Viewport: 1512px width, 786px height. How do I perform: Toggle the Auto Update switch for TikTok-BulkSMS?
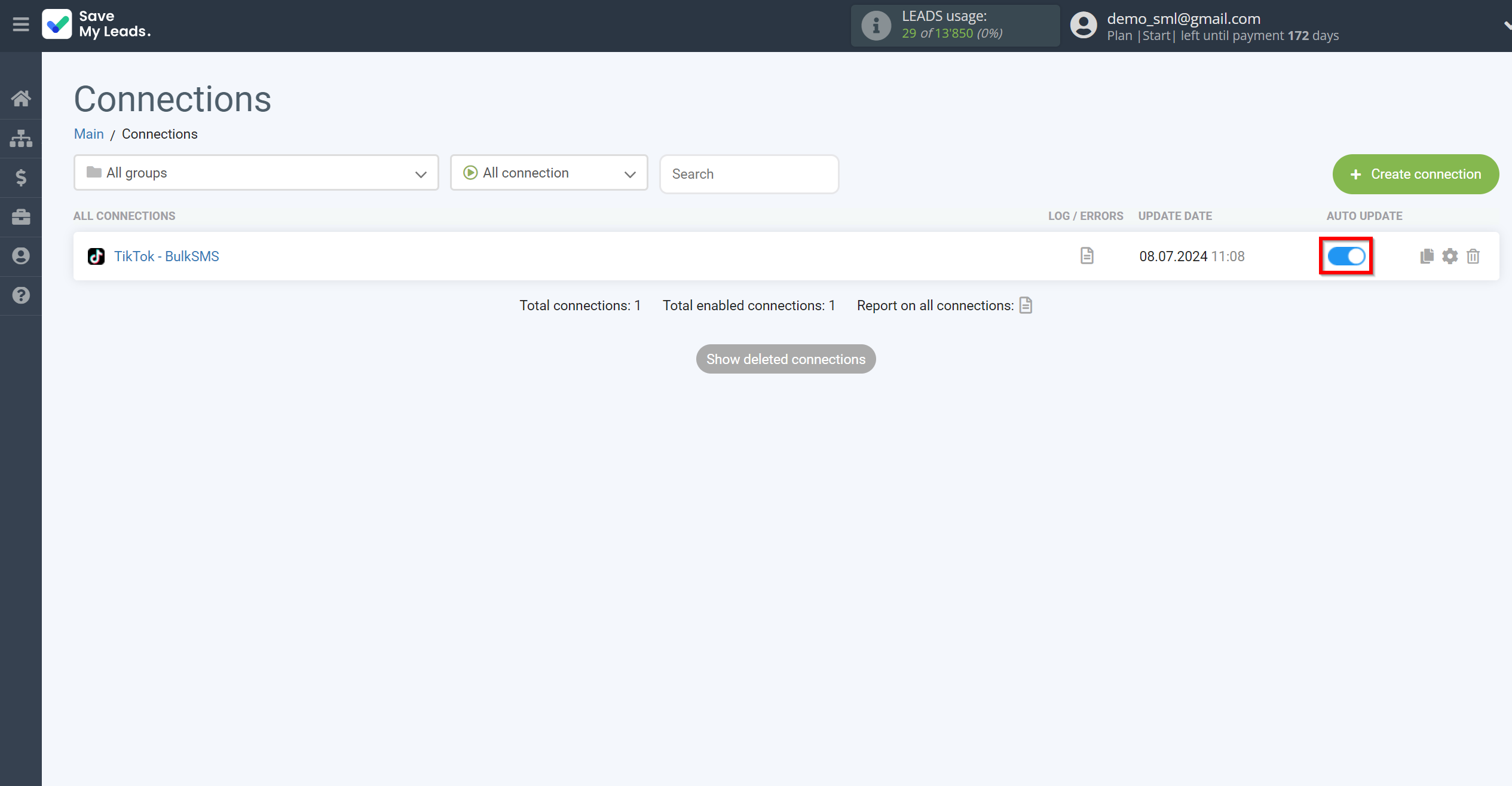point(1346,256)
